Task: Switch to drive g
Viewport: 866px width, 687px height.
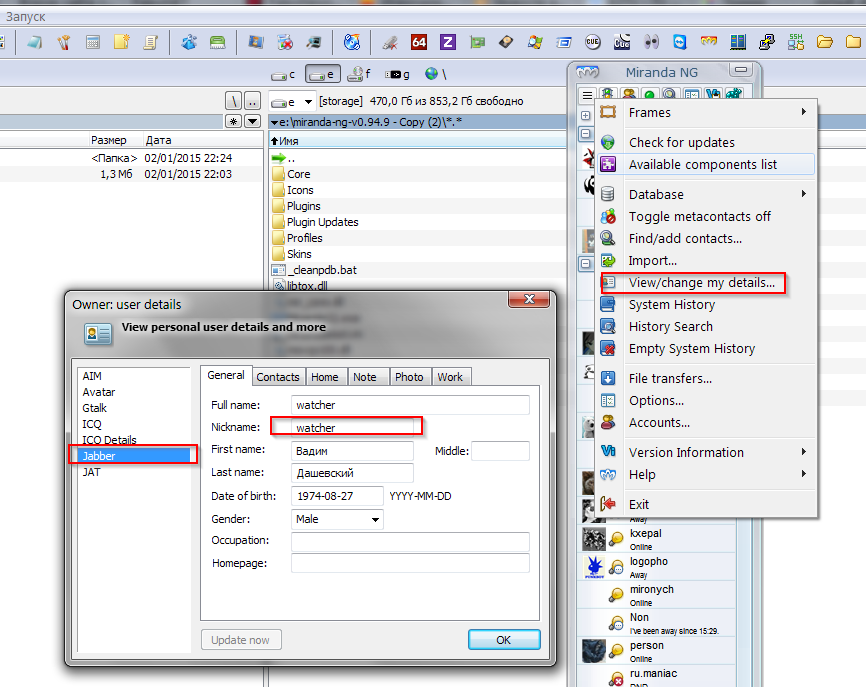Action: coord(398,74)
